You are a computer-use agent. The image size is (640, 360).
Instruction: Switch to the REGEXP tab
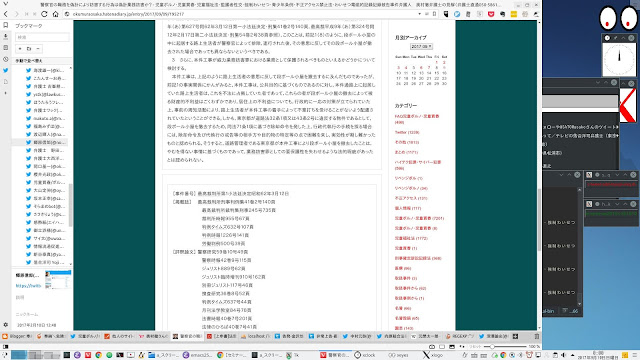(x=460, y=336)
